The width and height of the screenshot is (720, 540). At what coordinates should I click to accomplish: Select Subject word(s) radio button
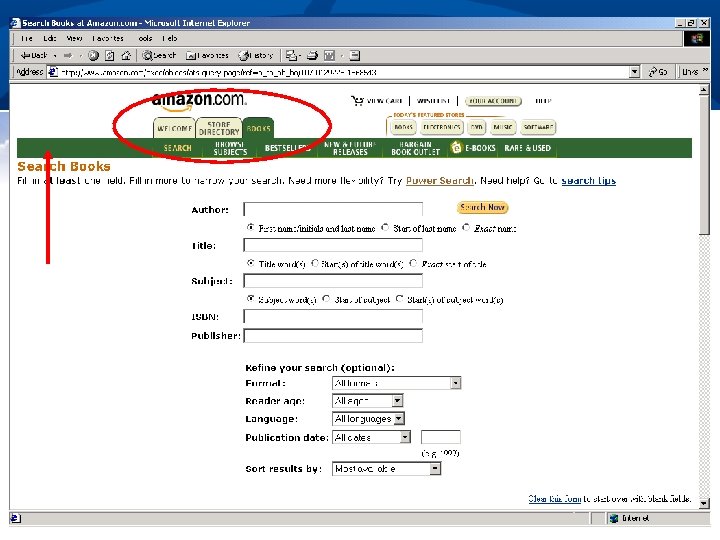click(x=250, y=299)
